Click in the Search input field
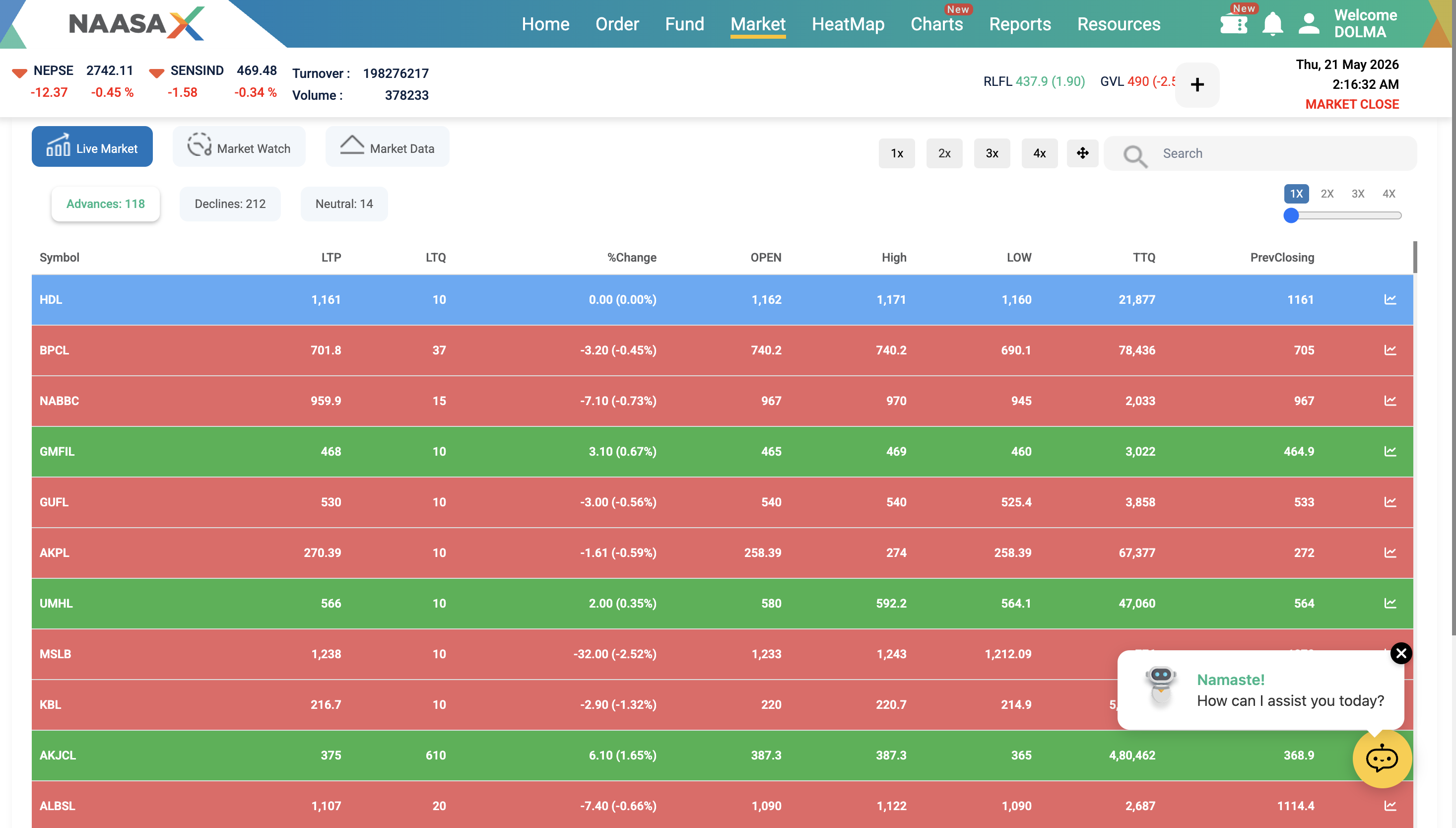The height and width of the screenshot is (828, 1456). 1259,153
